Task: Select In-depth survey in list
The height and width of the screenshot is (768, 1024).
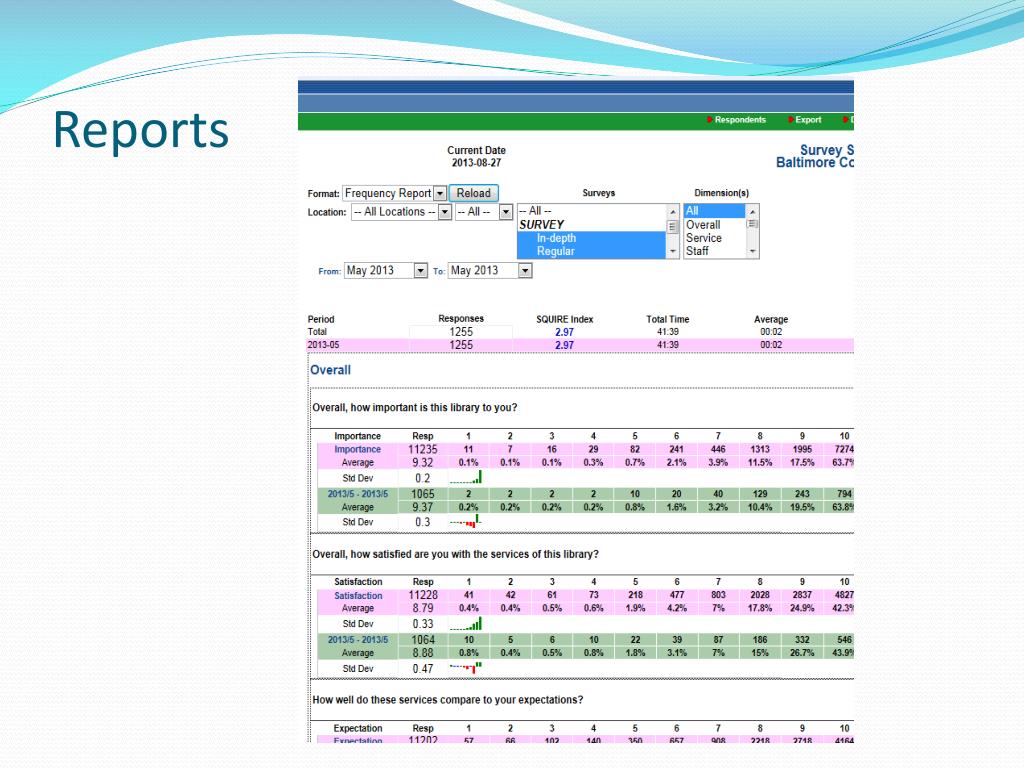Action: pos(556,238)
